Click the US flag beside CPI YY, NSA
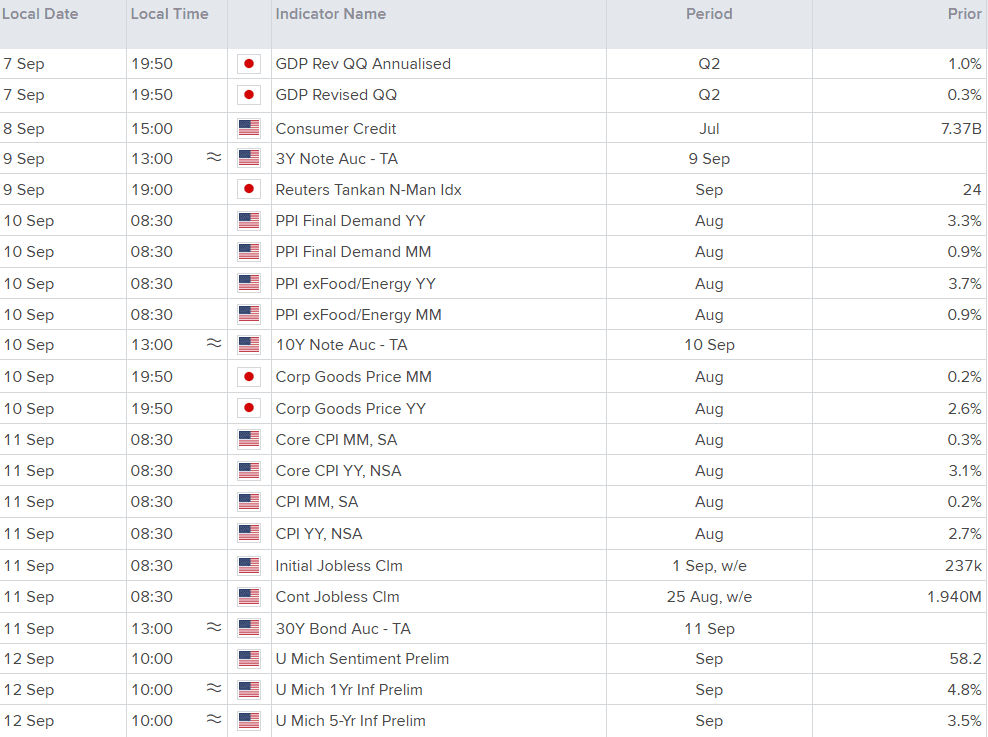988x737 pixels. (249, 534)
